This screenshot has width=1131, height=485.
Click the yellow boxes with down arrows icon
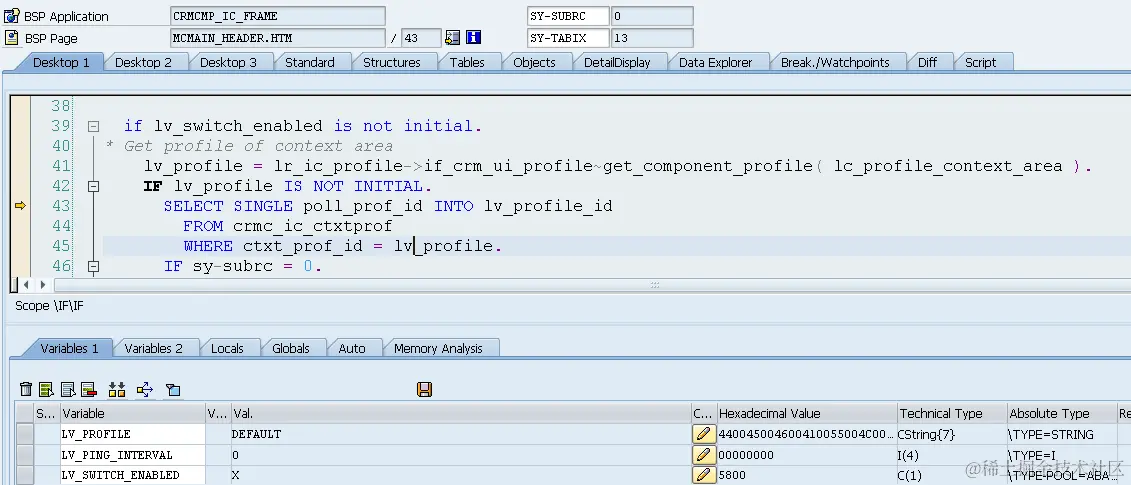click(x=117, y=390)
